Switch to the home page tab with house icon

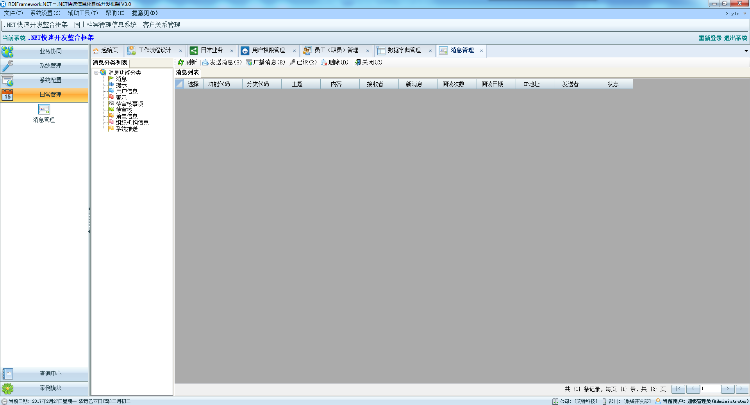tap(106, 50)
